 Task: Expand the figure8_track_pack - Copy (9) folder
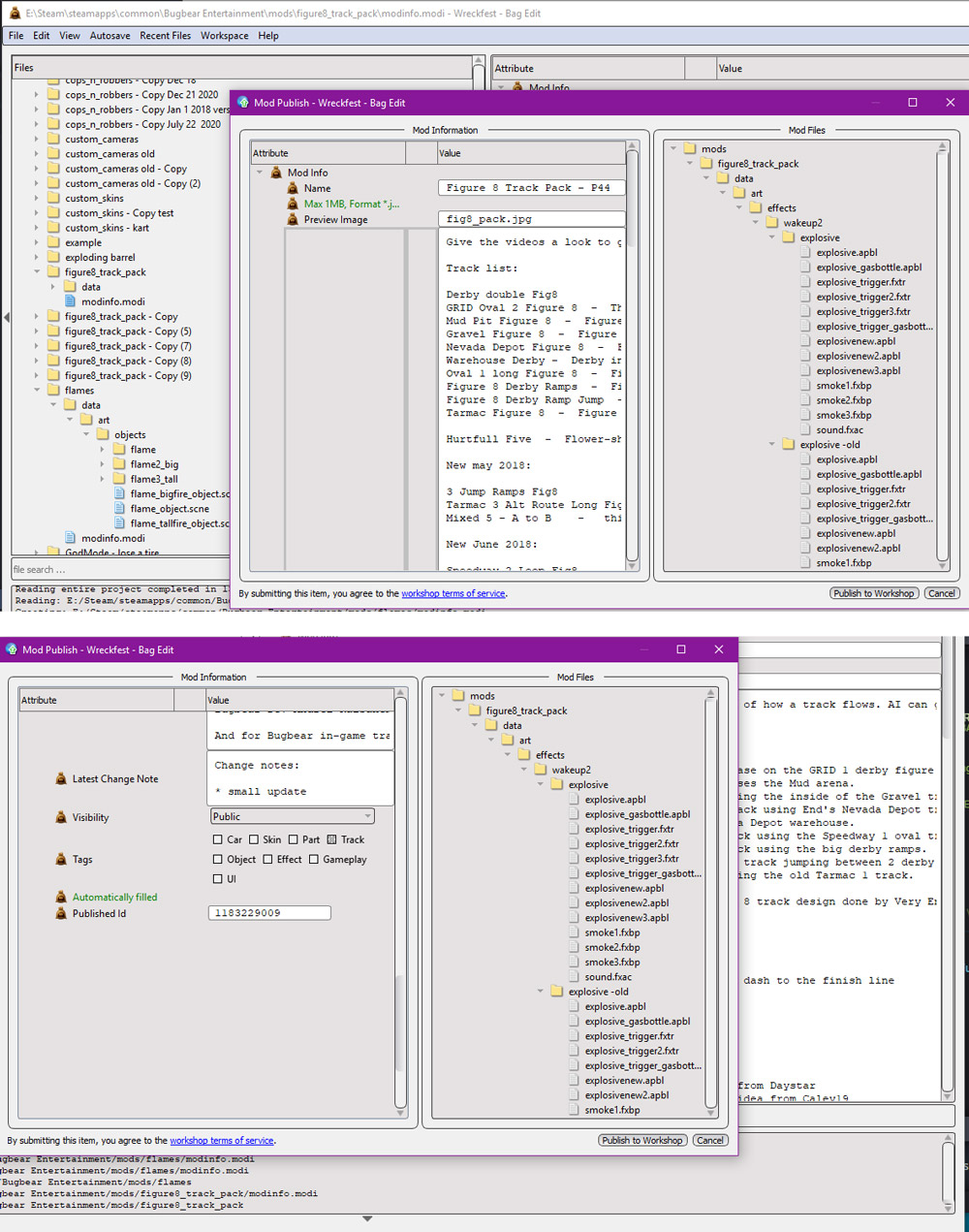pyautogui.click(x=37, y=376)
